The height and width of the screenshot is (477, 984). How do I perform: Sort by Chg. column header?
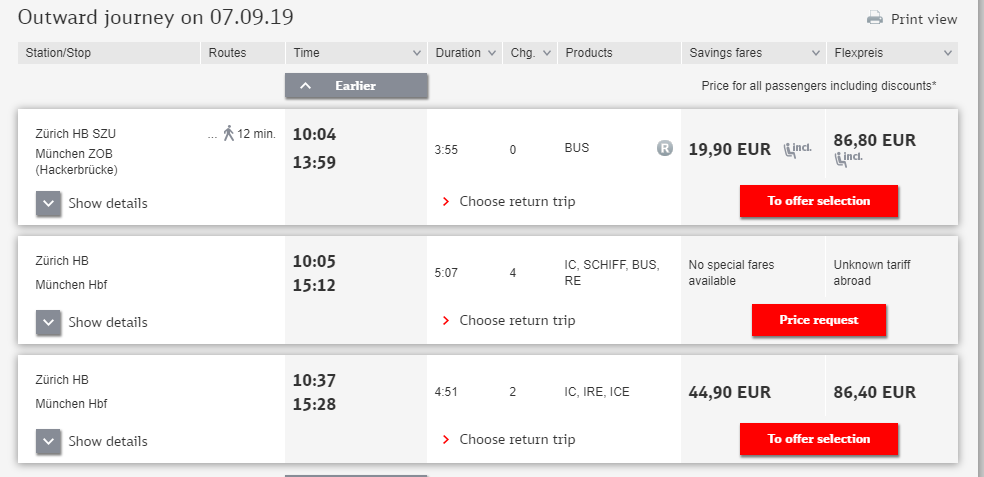[530, 53]
